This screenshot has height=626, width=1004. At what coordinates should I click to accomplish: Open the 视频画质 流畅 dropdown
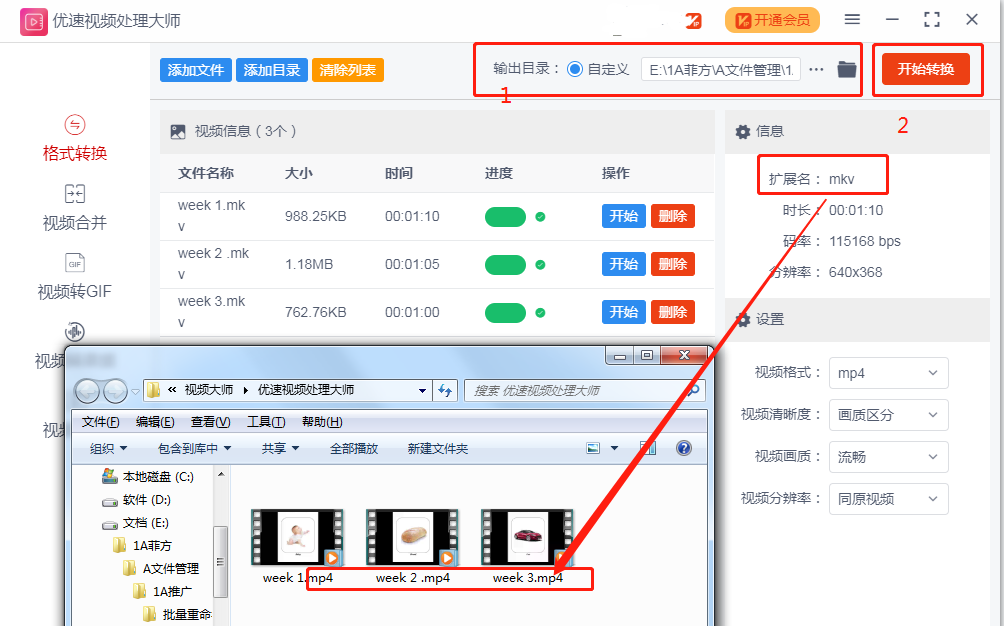(888, 457)
